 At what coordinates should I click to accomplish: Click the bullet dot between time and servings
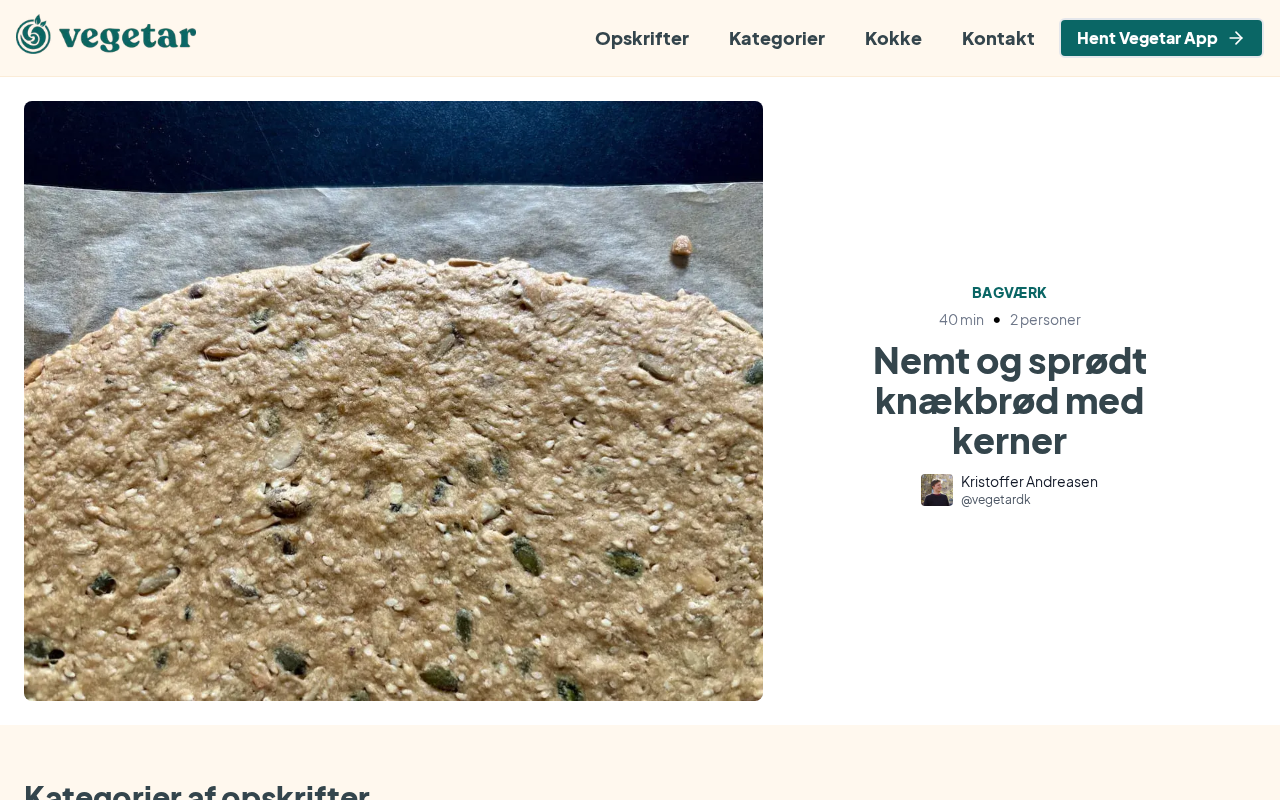point(997,319)
